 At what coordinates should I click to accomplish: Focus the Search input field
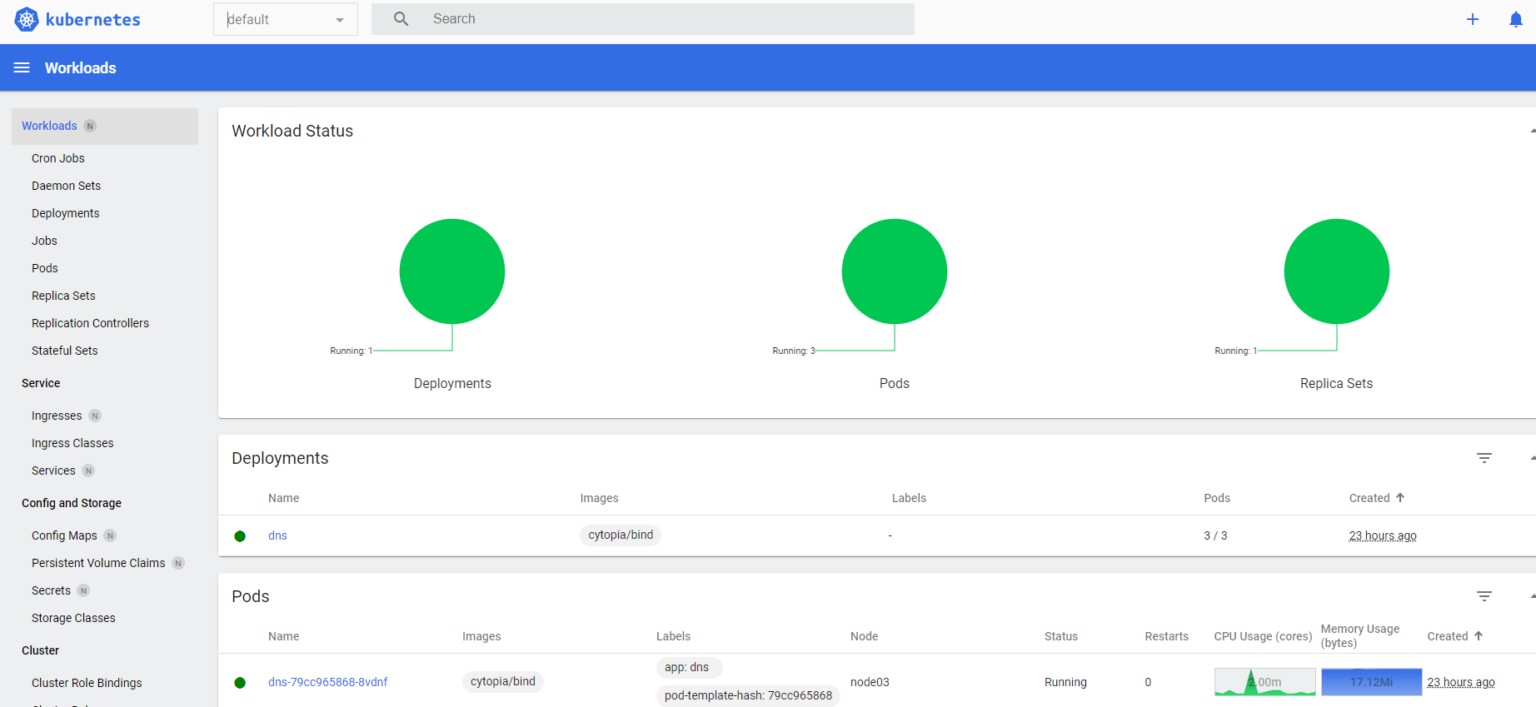pos(643,19)
